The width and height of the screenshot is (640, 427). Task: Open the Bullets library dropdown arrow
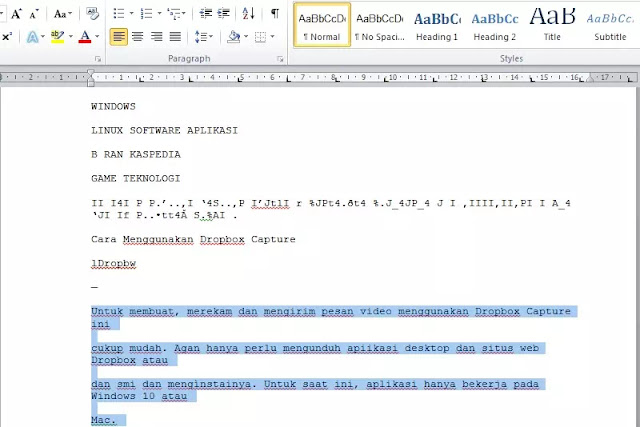(131, 13)
